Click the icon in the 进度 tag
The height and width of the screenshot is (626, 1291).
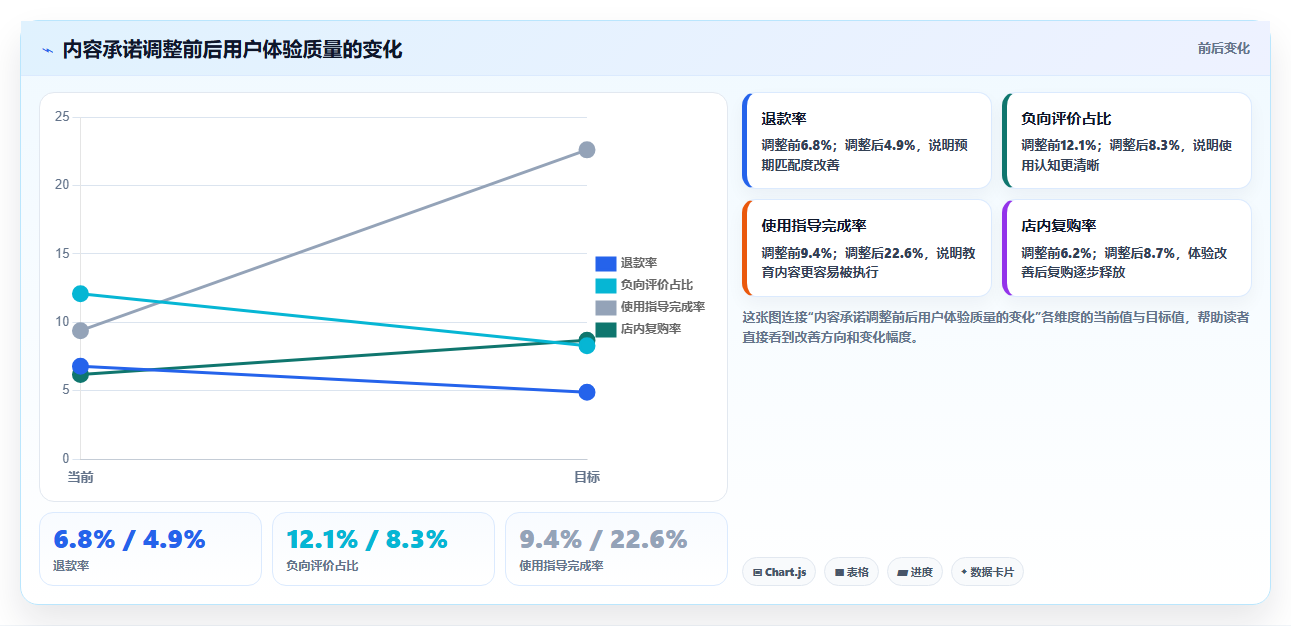pyautogui.click(x=903, y=573)
